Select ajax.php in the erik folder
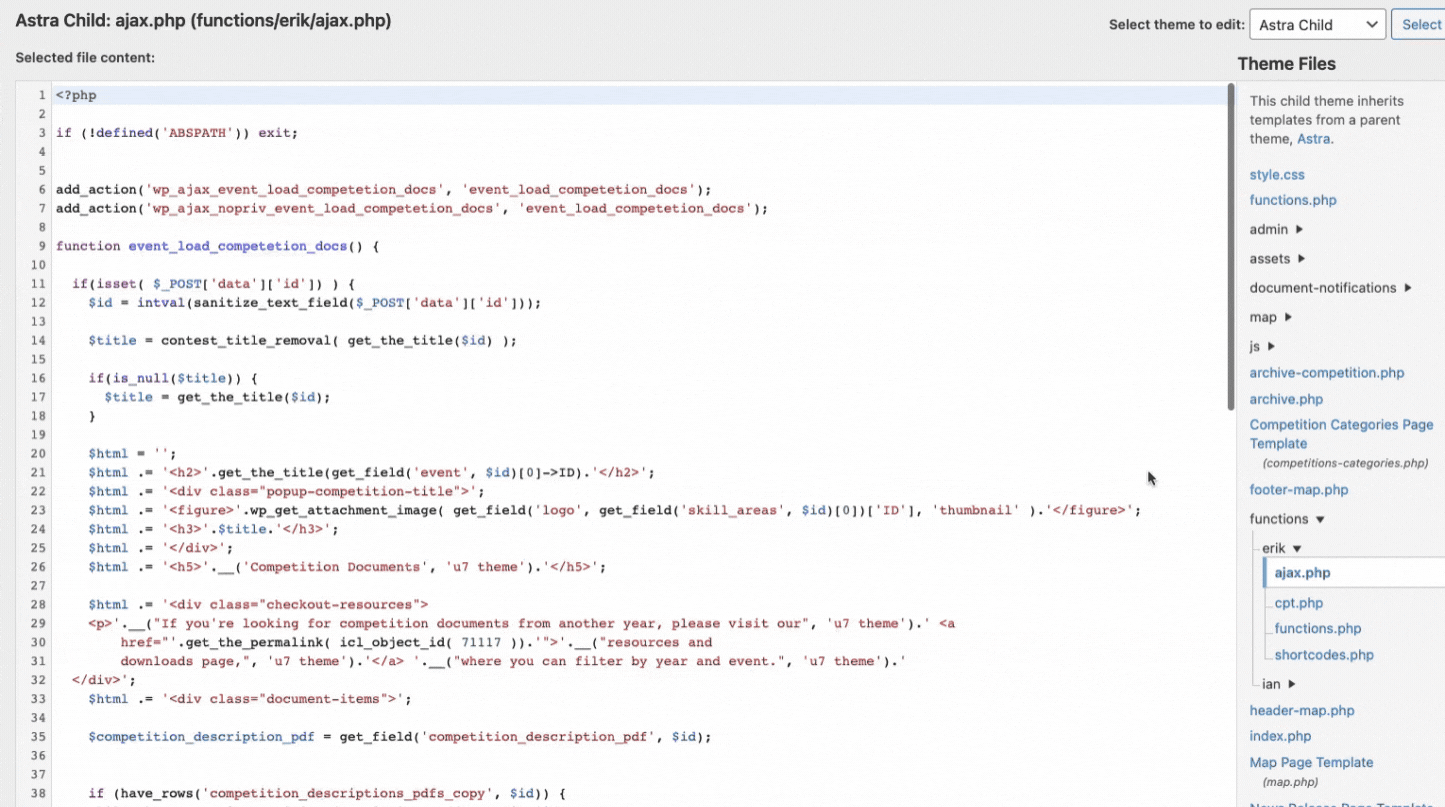The width and height of the screenshot is (1445, 807). (x=1302, y=573)
